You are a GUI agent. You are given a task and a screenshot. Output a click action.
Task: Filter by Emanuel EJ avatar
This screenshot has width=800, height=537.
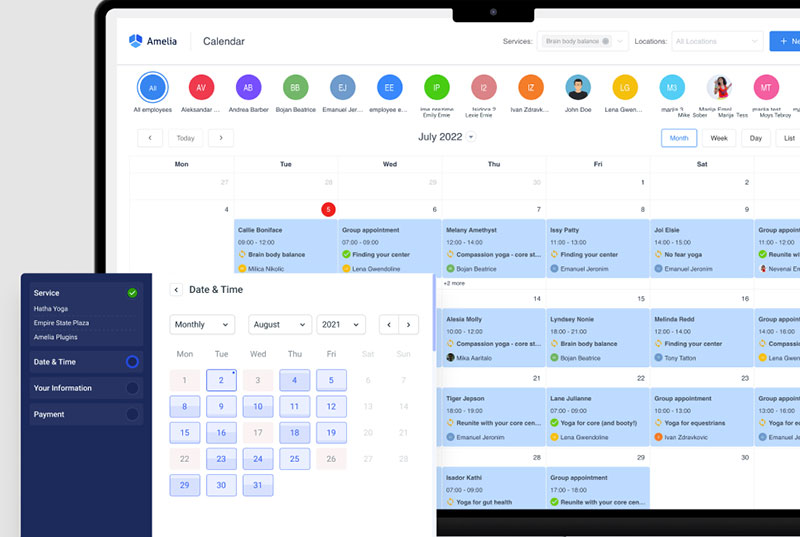(342, 88)
